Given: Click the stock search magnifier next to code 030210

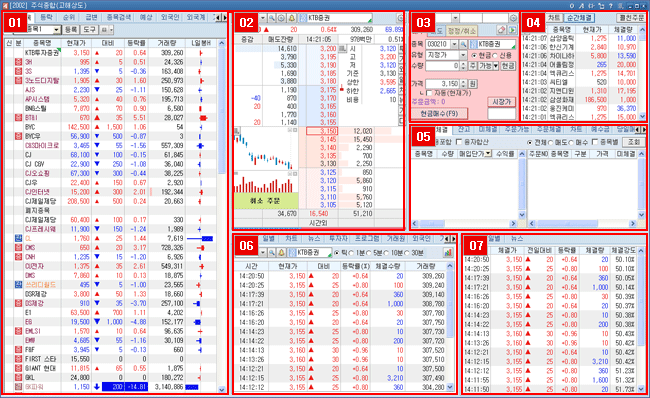Looking at the screenshot, I should point(463,44).
